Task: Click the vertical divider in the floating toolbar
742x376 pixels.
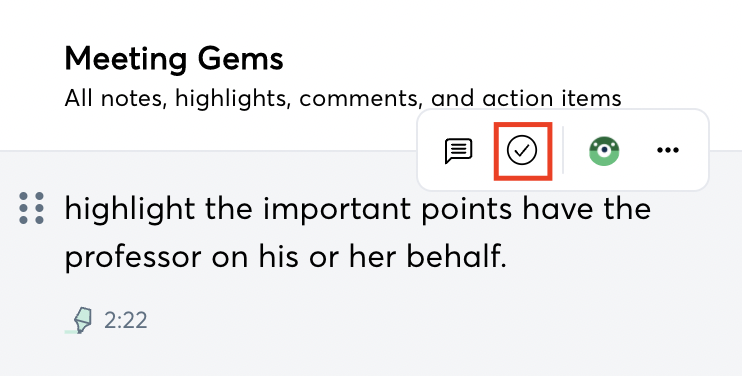Action: click(563, 150)
